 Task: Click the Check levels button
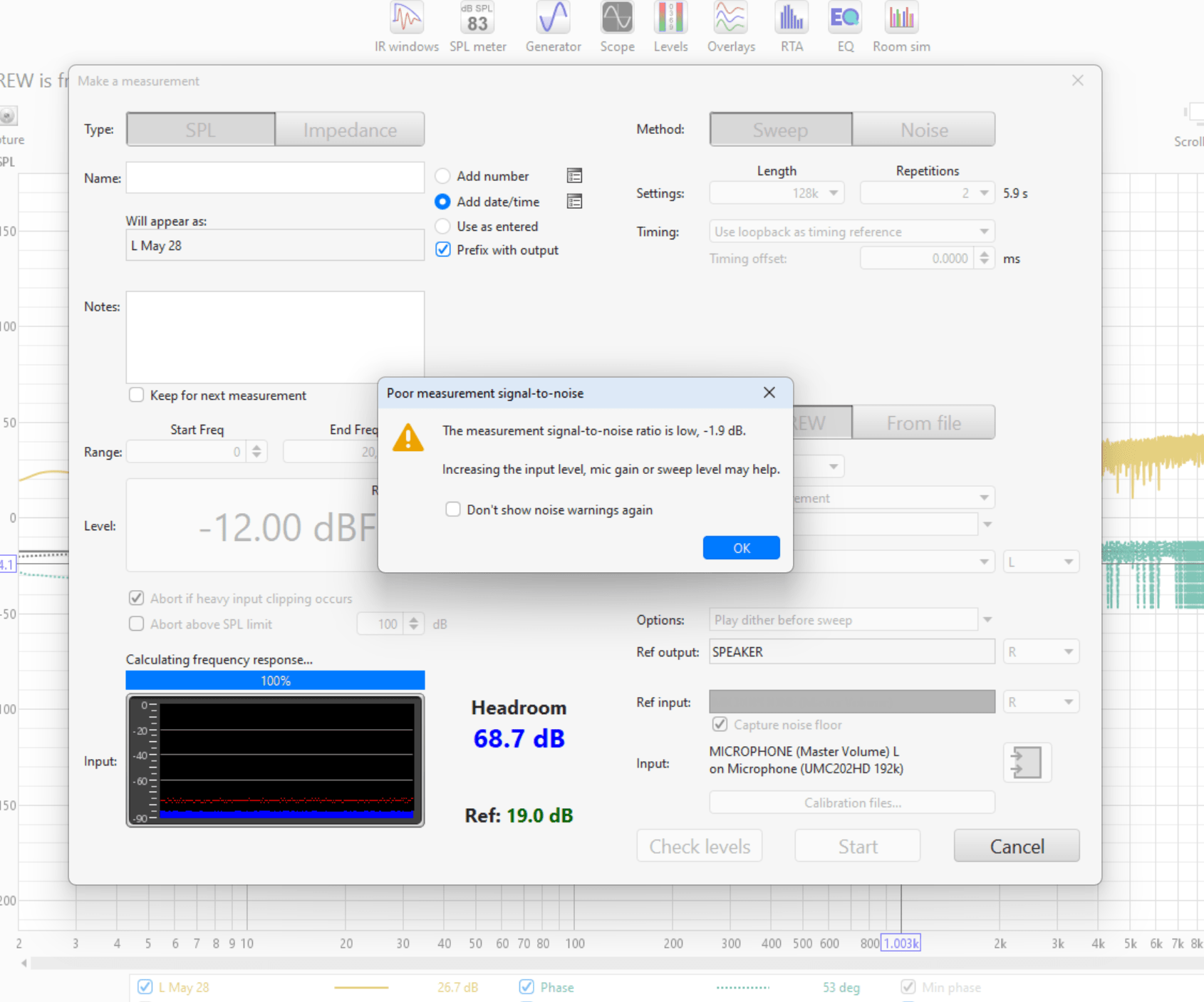pyautogui.click(x=700, y=846)
